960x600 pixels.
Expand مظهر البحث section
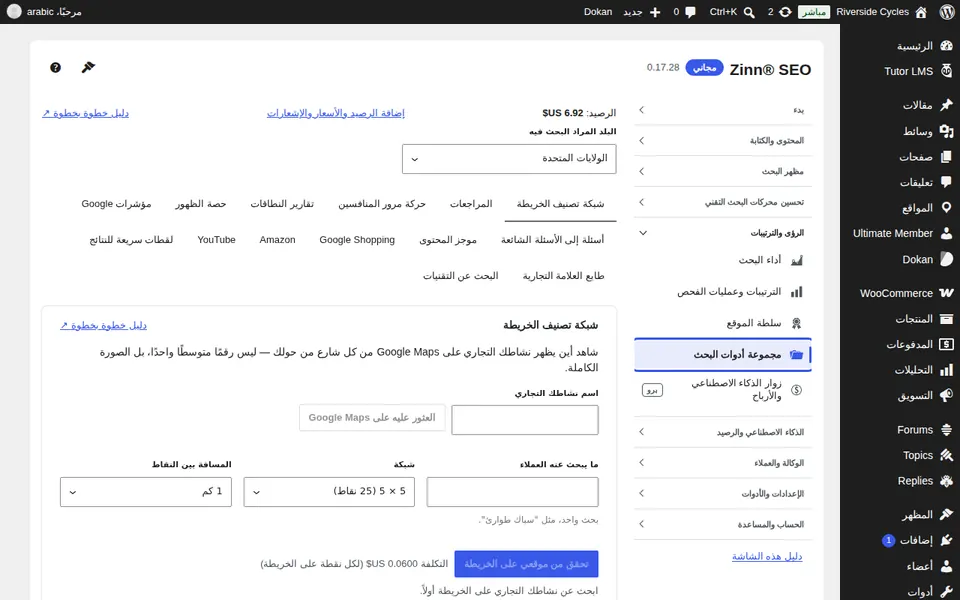tap(723, 171)
